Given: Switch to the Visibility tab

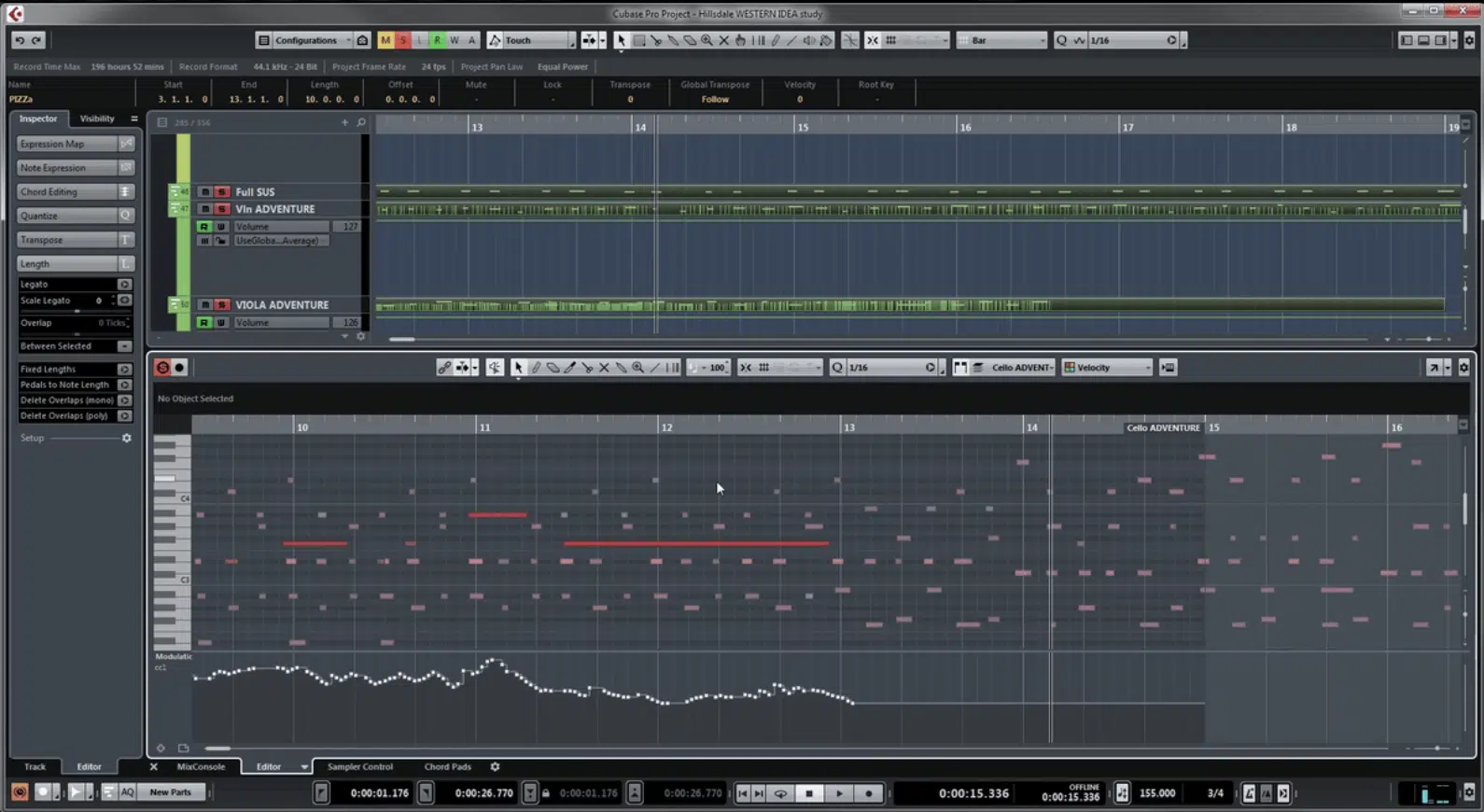Looking at the screenshot, I should [97, 119].
